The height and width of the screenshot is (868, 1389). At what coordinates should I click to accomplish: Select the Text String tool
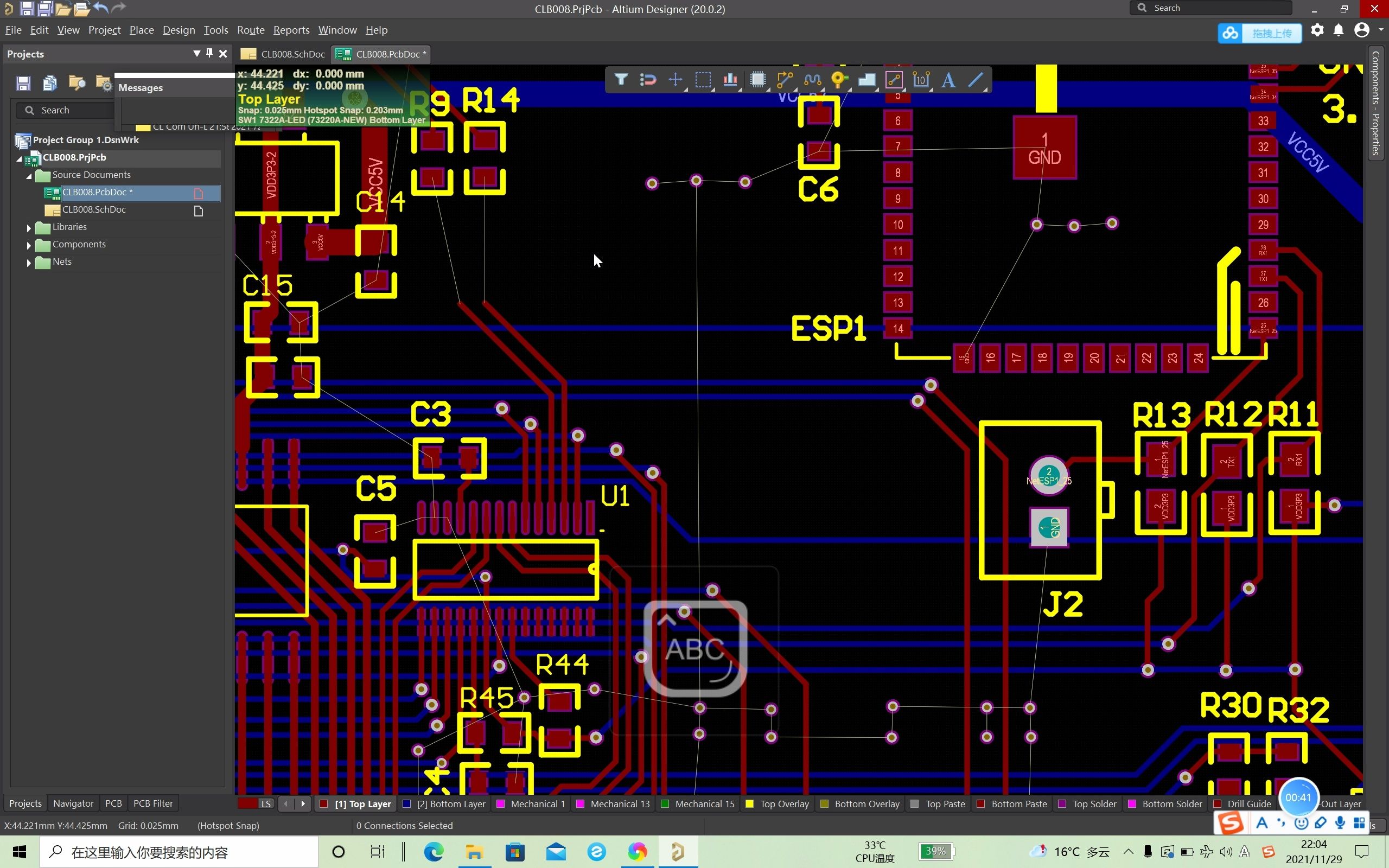point(948,80)
